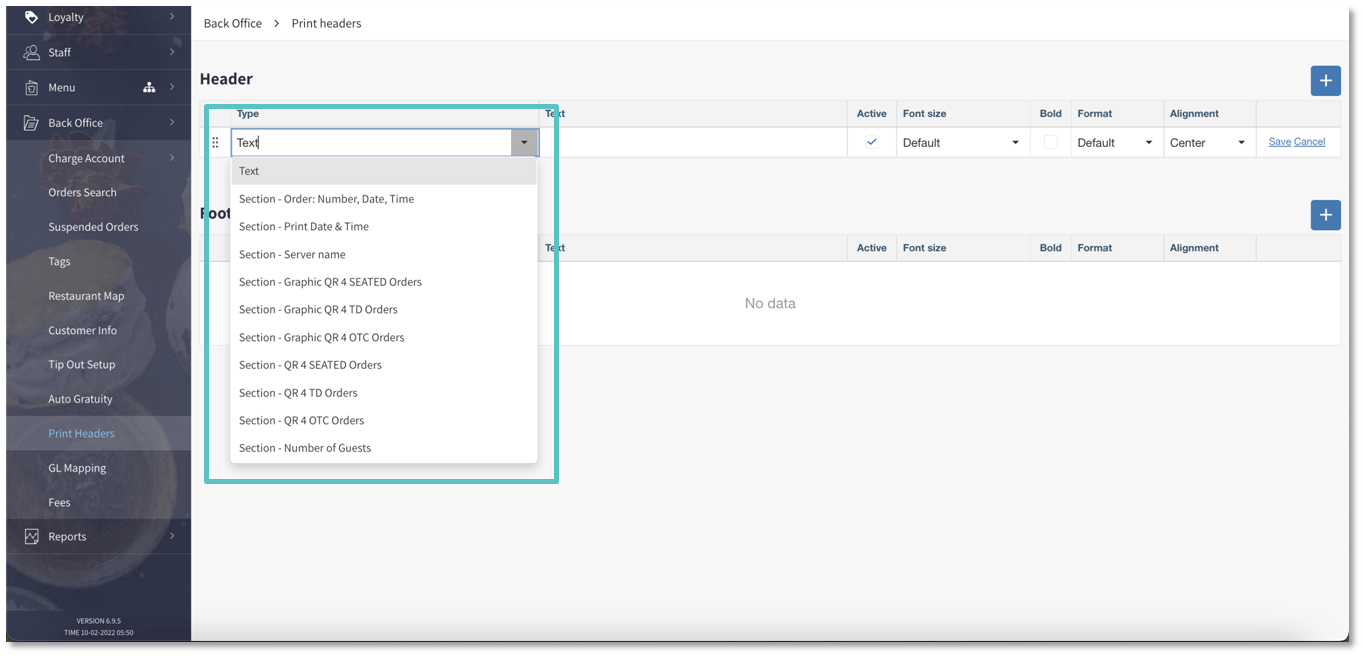
Task: Click the Back Office folder icon
Action: (31, 122)
